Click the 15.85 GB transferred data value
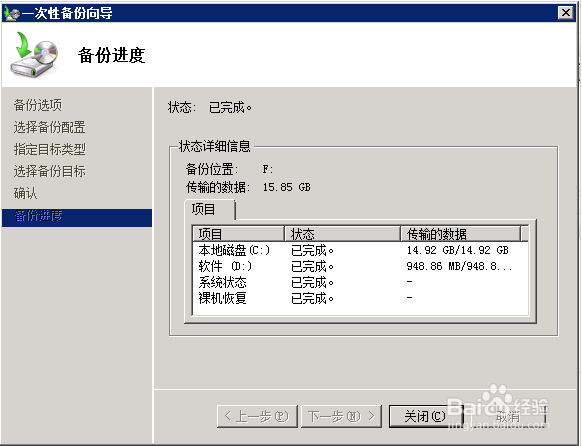The image size is (582, 446). click(x=287, y=187)
